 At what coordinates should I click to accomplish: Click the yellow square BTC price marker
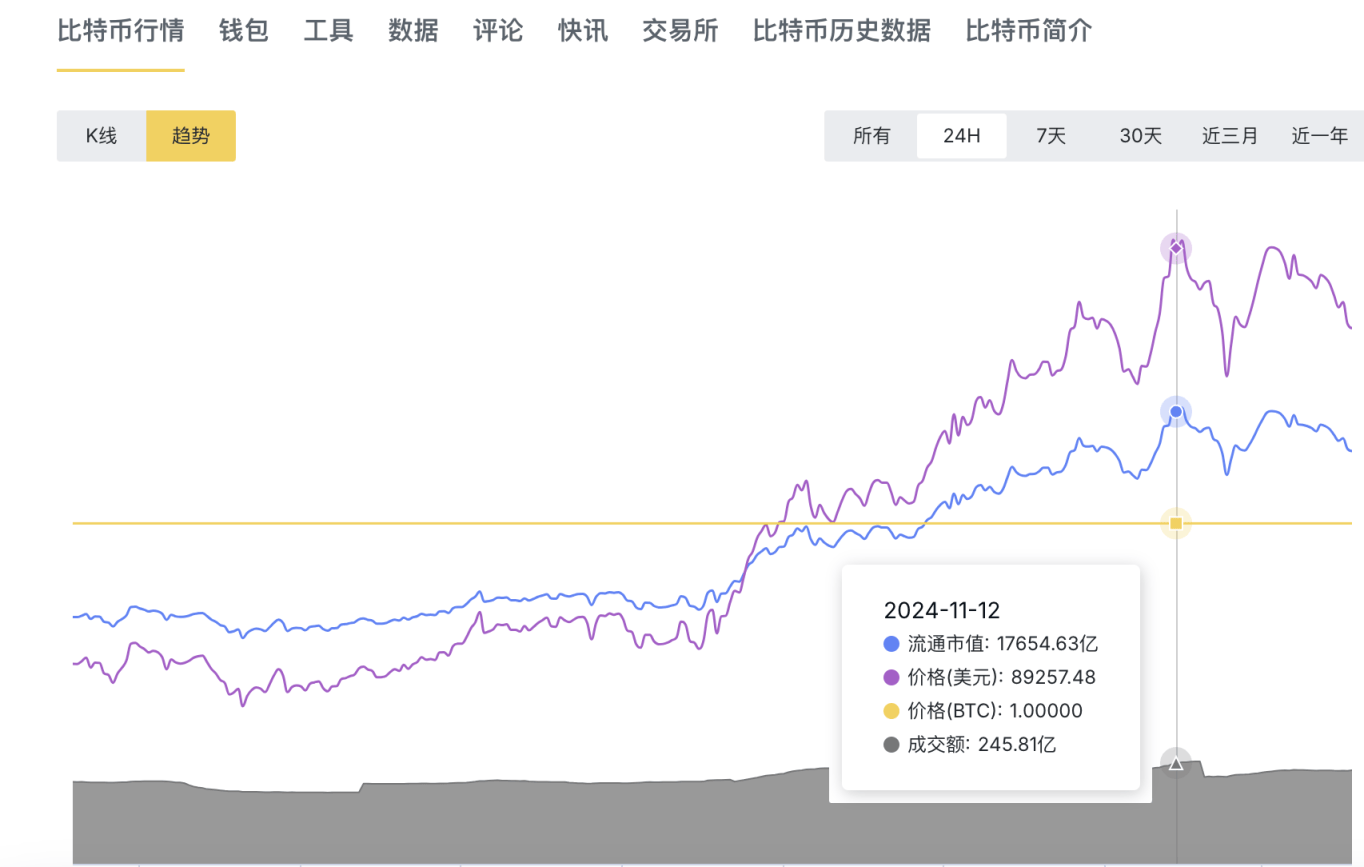[x=1176, y=523]
